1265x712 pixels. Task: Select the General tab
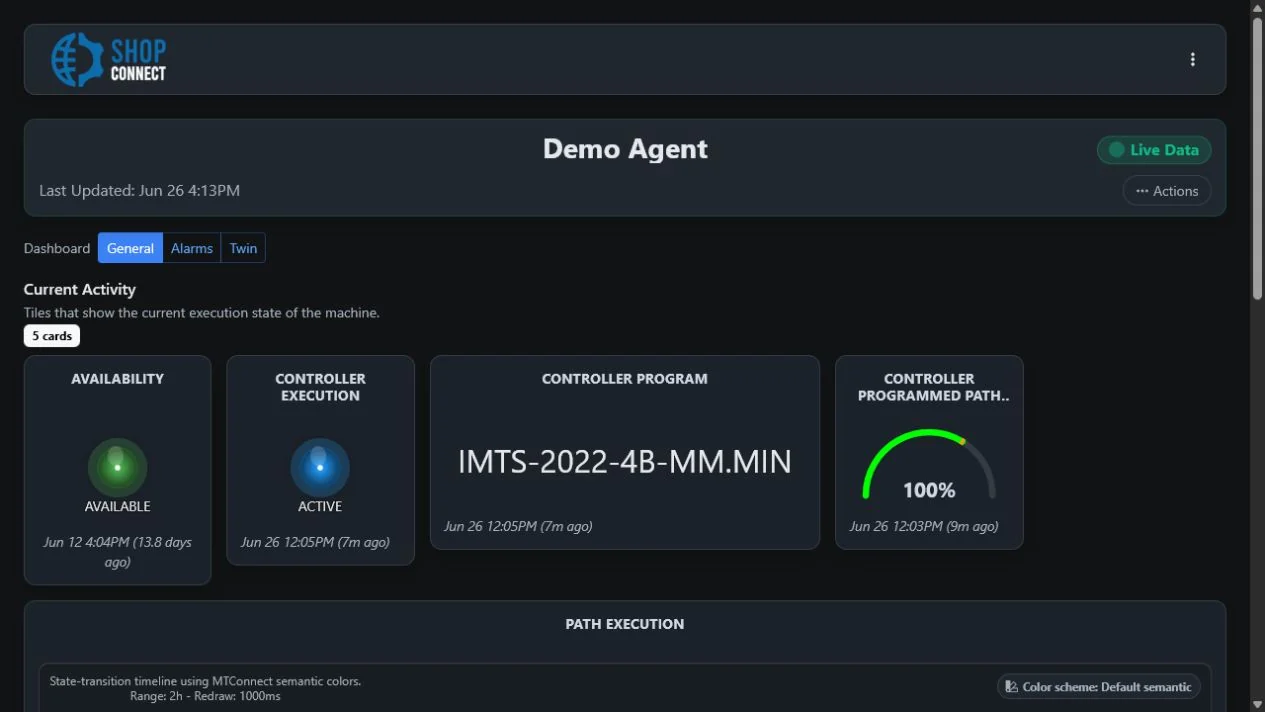pyautogui.click(x=130, y=248)
